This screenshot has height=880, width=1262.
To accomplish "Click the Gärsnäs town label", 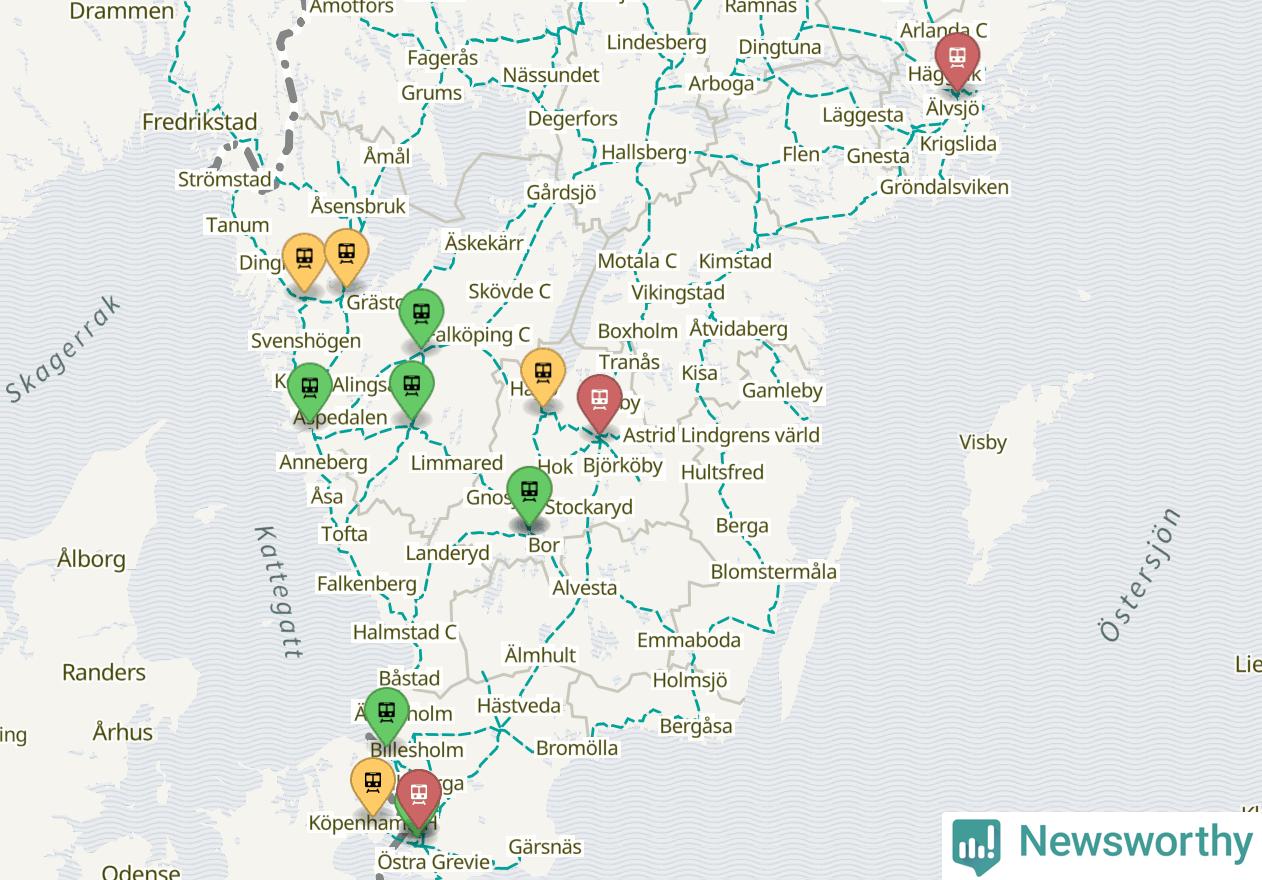I will click(x=545, y=846).
